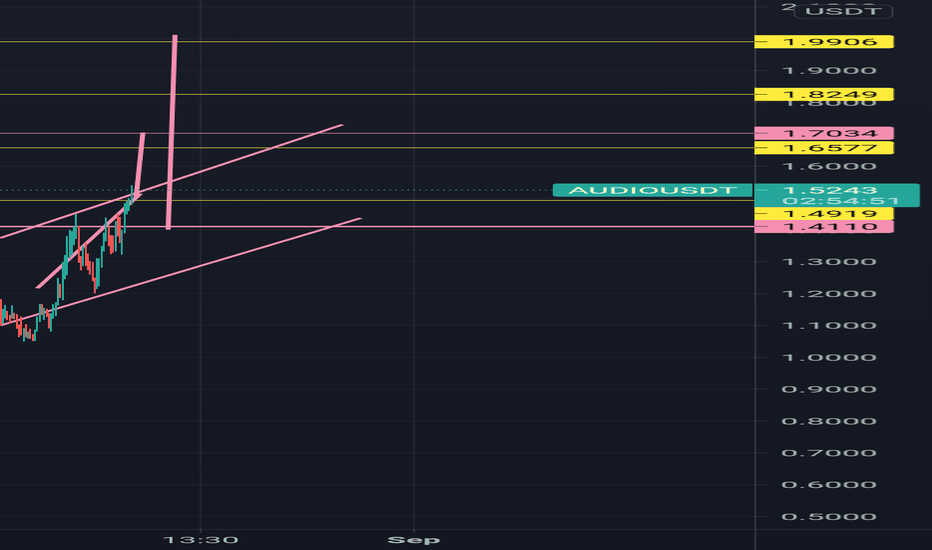Click the 0.9000 price axis value

click(x=829, y=389)
